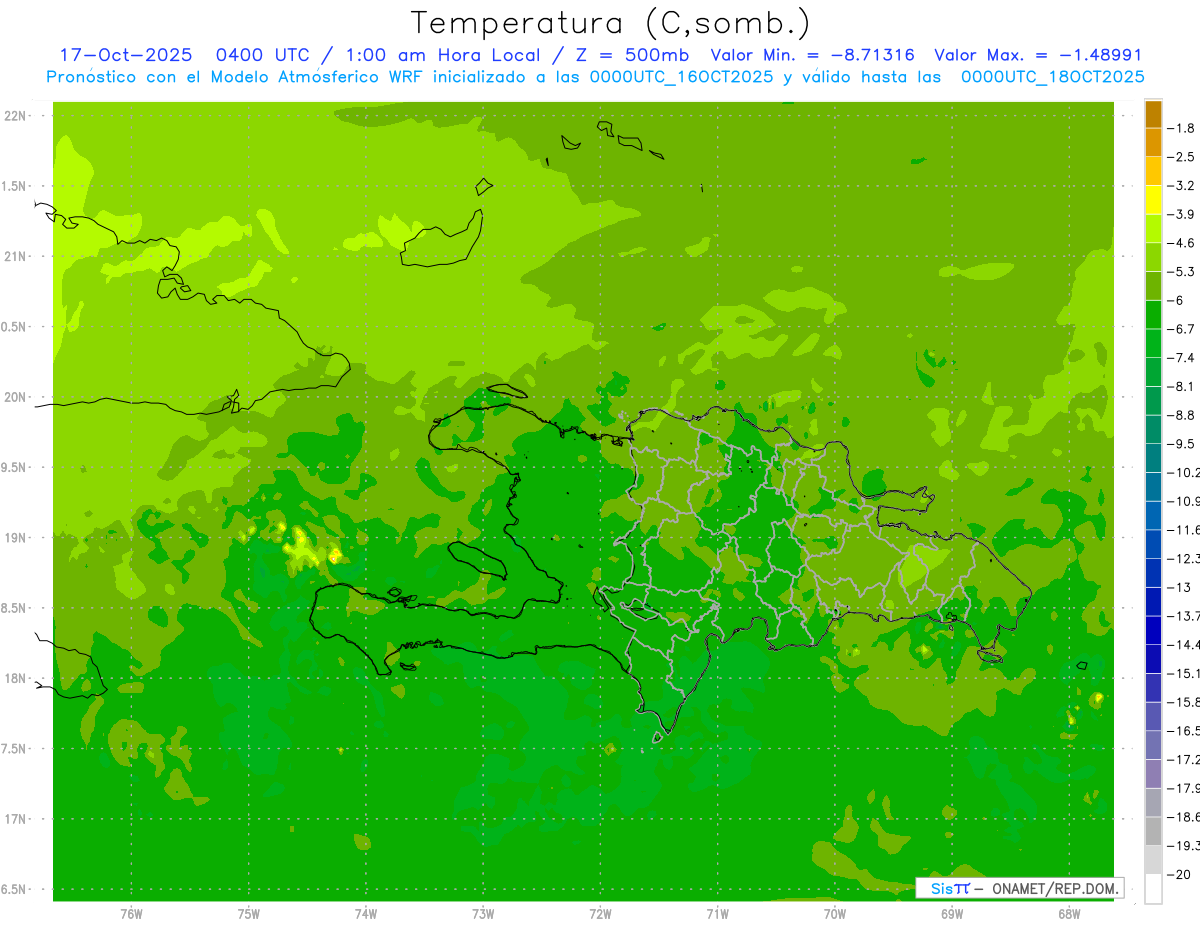Click the "0000UTC_18OCT2025" valid-until time
This screenshot has width=1200, height=927.
tap(1053, 77)
